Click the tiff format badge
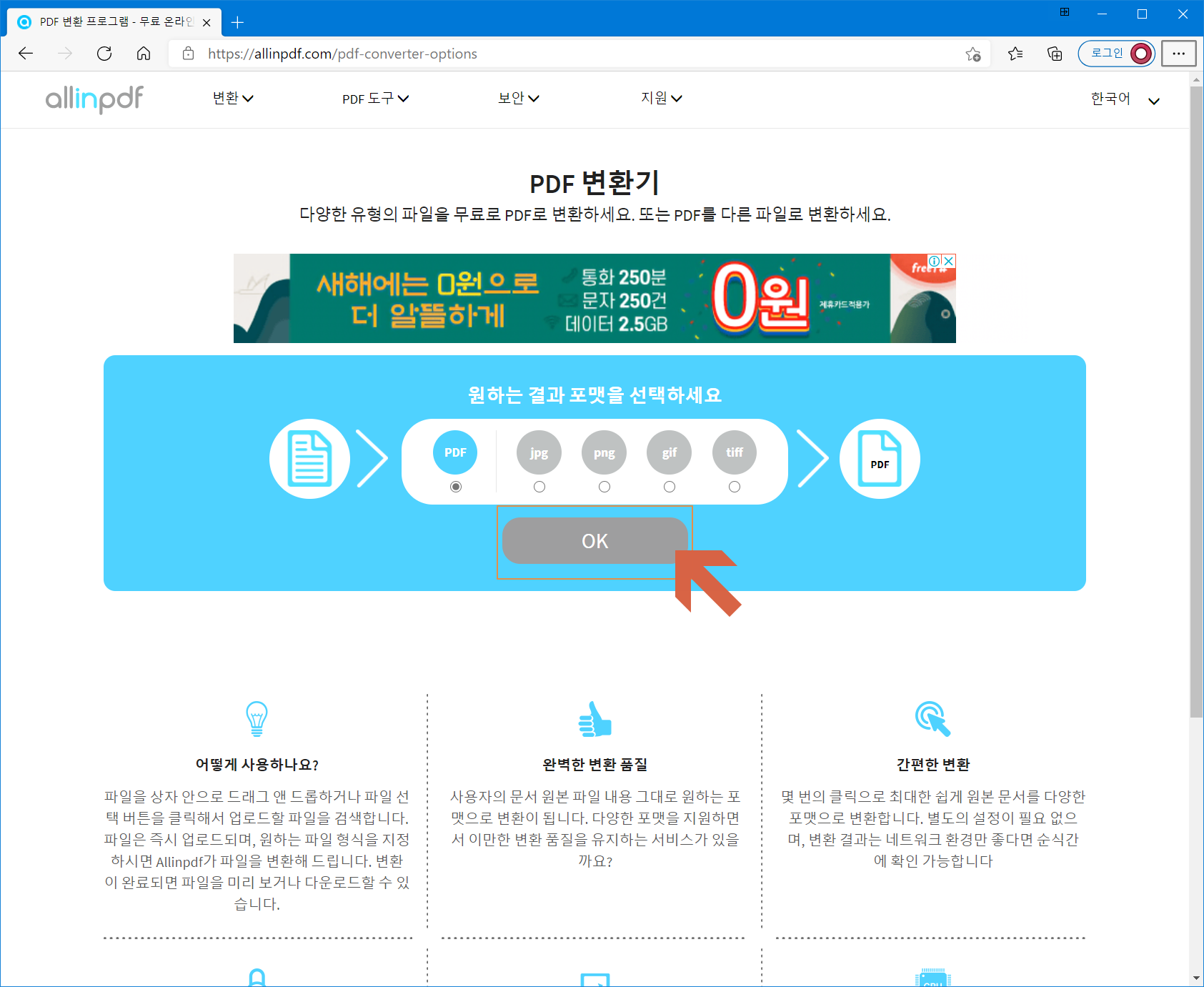 (735, 452)
